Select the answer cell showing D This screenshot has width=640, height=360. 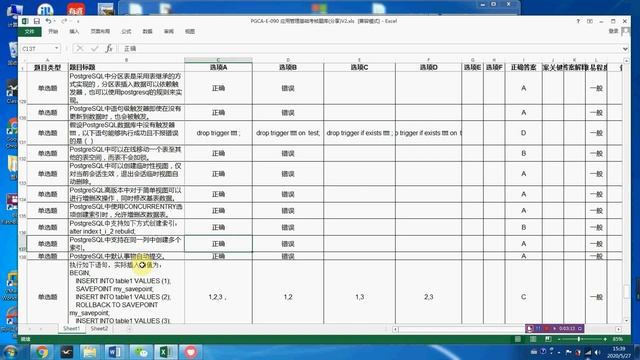click(x=523, y=133)
